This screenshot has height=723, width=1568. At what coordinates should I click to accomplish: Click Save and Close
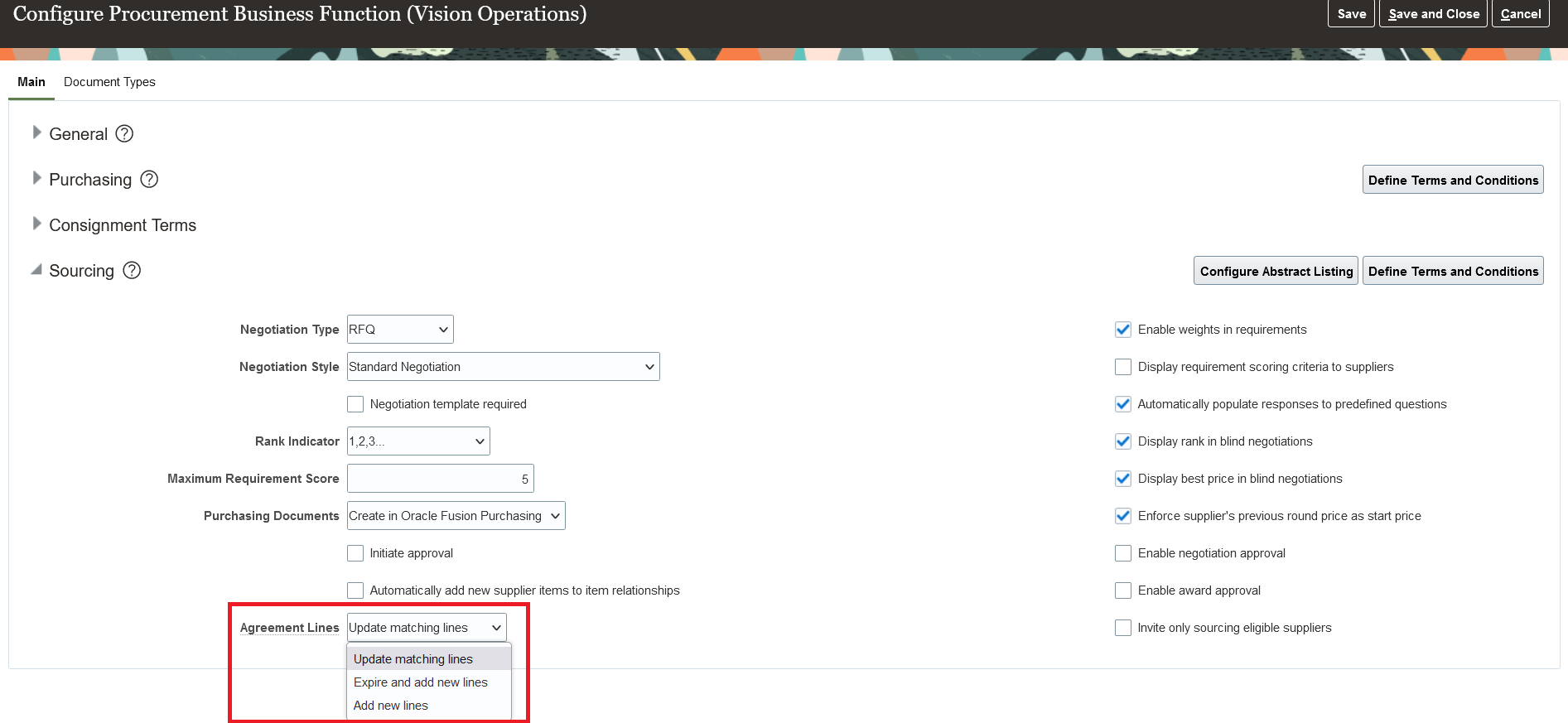pyautogui.click(x=1433, y=13)
